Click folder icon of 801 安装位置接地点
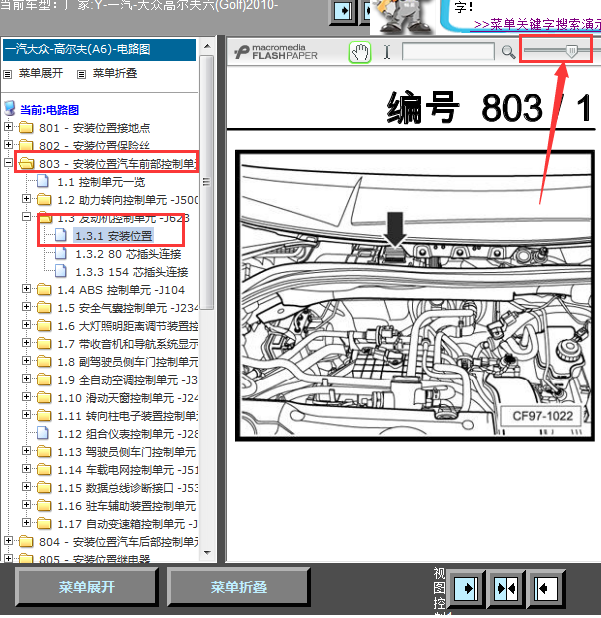 tap(26, 127)
